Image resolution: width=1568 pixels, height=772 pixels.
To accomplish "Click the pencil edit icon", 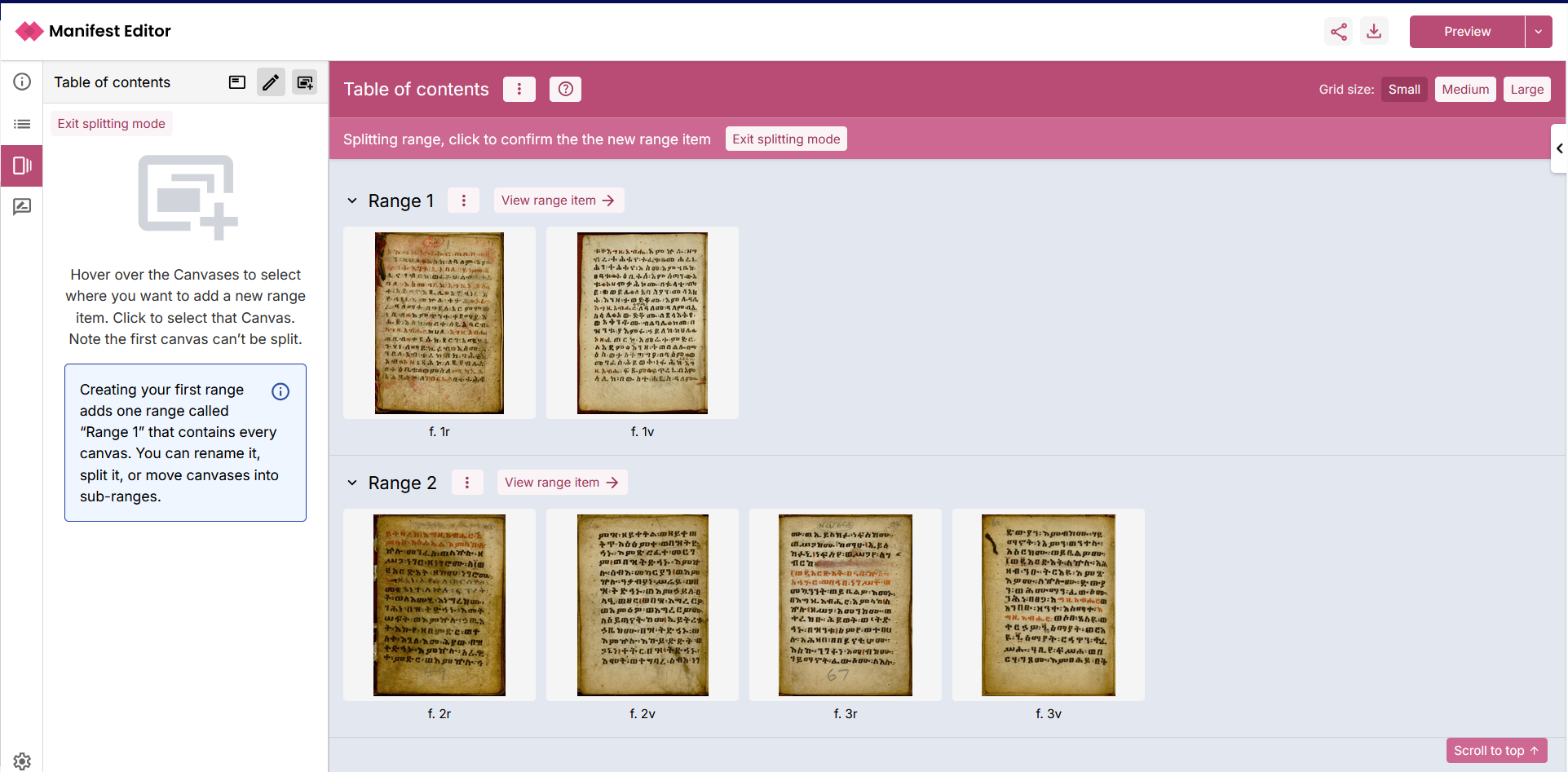I will (271, 82).
